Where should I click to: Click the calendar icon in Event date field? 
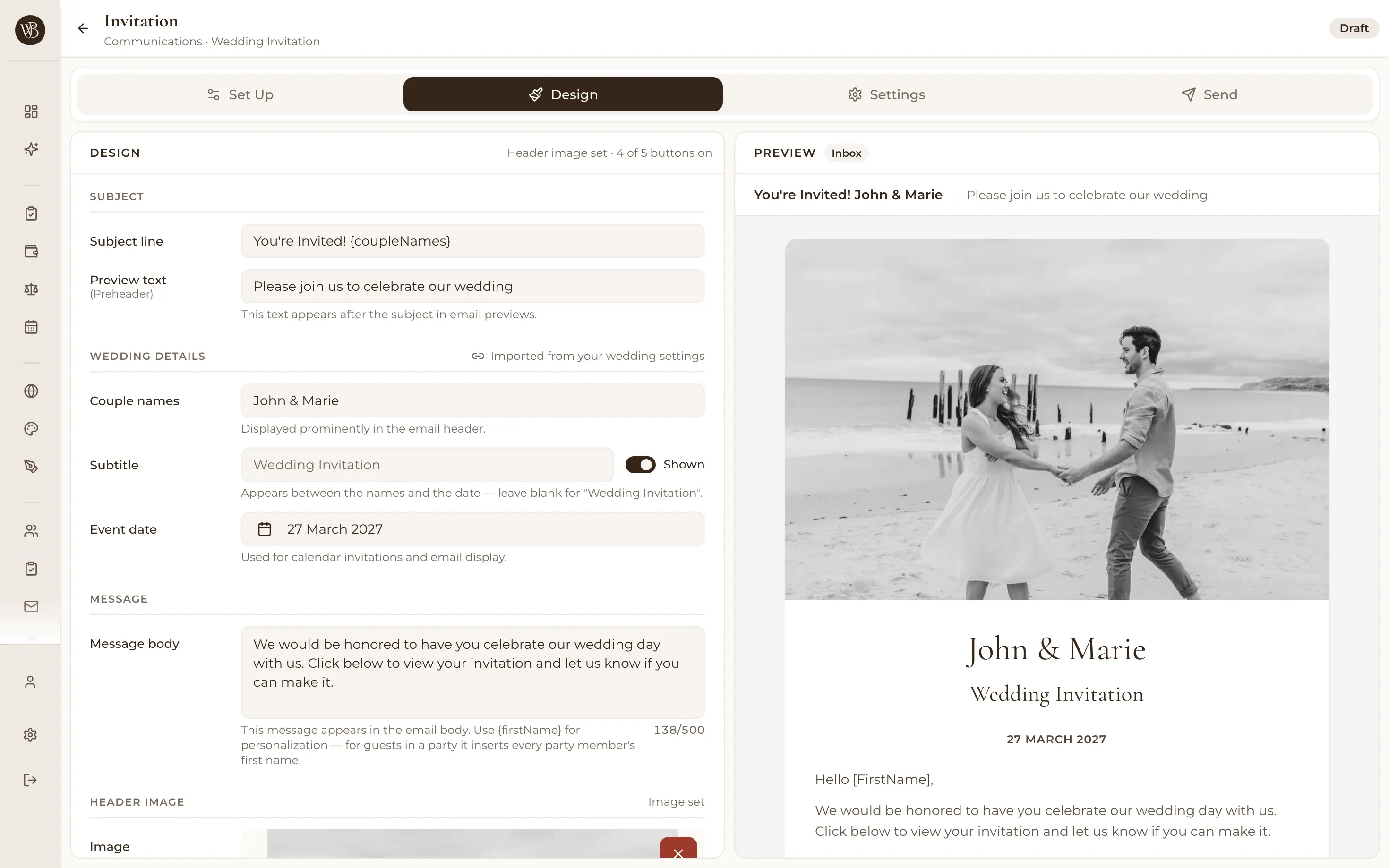point(264,529)
